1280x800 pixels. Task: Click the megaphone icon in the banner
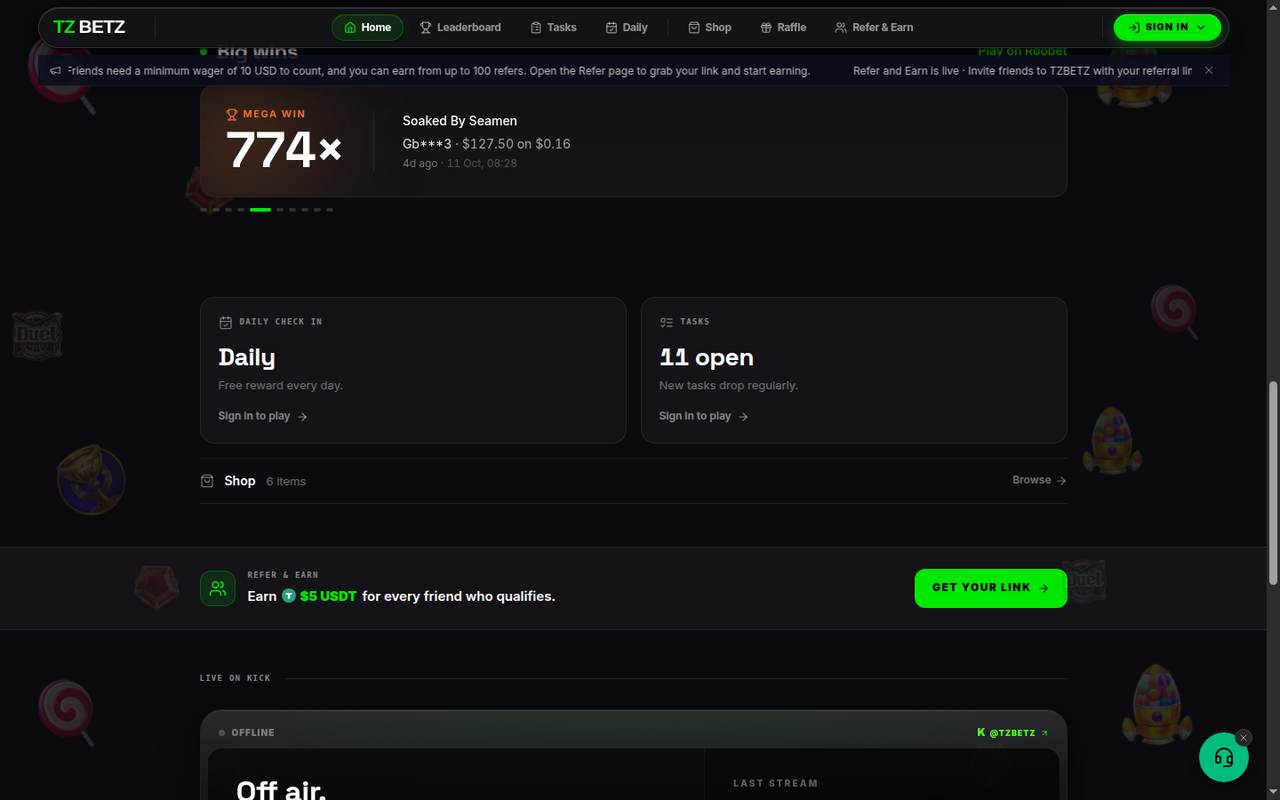tap(56, 70)
